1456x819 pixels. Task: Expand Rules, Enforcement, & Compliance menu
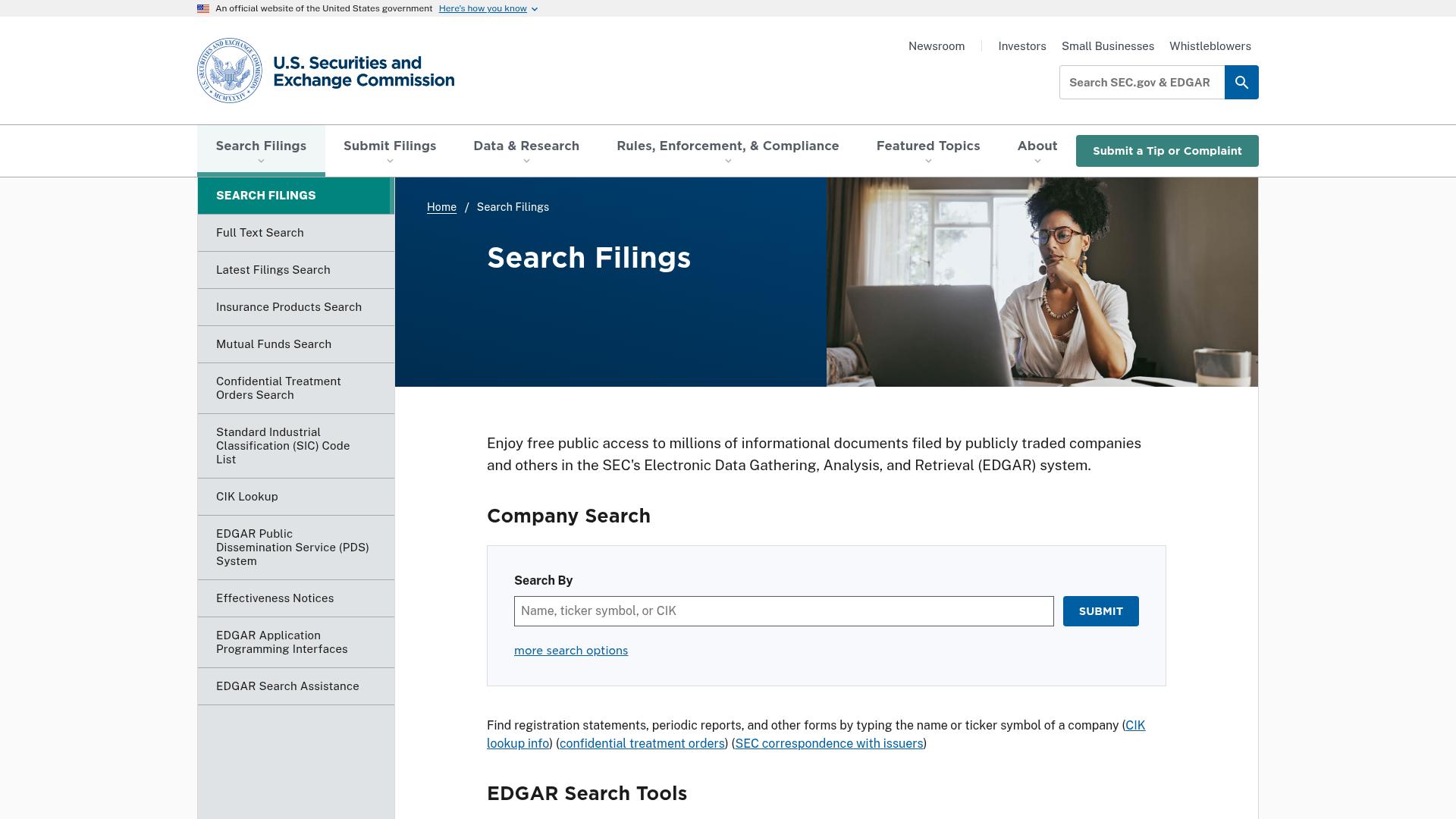click(728, 150)
